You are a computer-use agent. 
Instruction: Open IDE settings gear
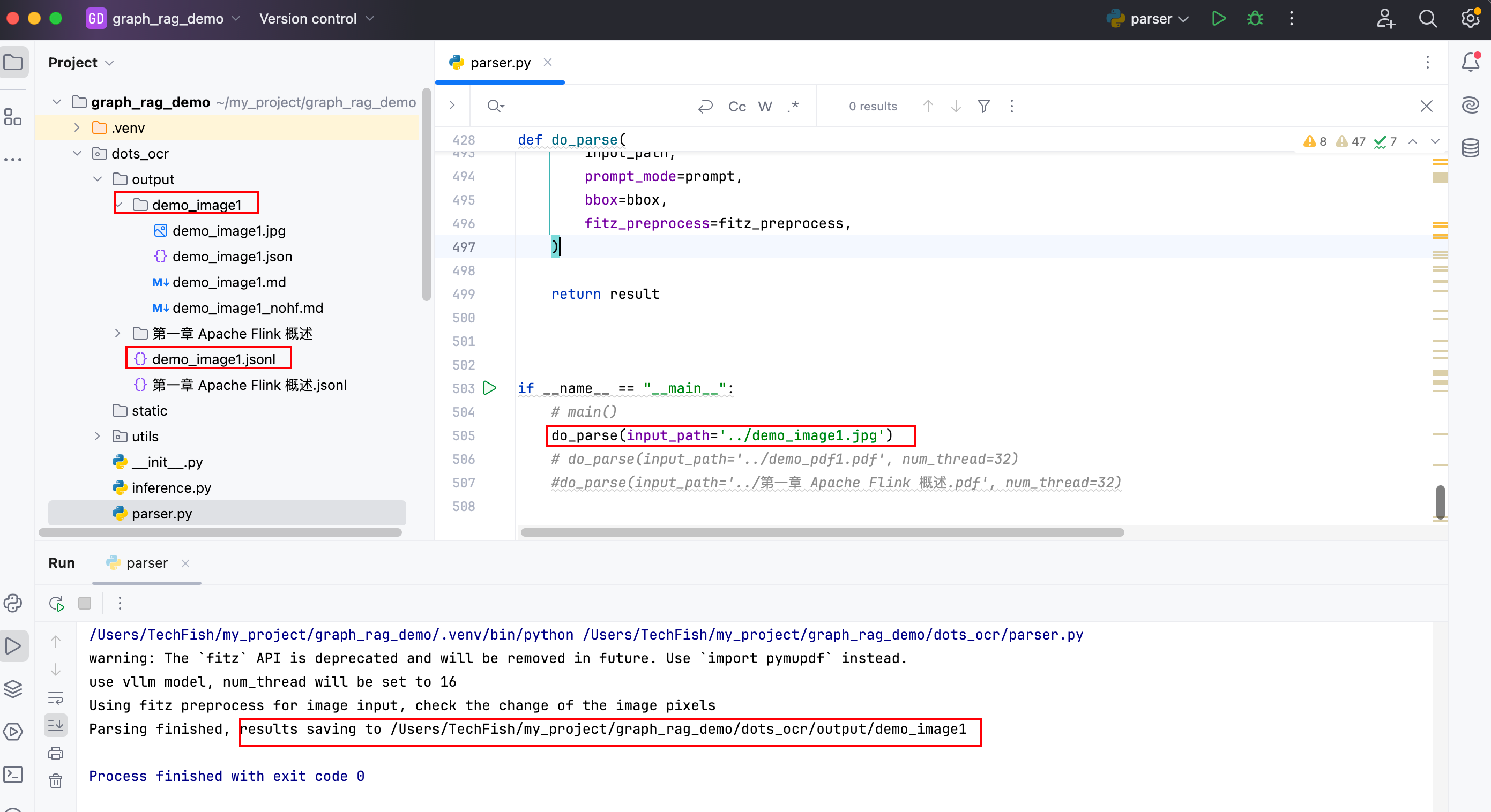[1470, 19]
